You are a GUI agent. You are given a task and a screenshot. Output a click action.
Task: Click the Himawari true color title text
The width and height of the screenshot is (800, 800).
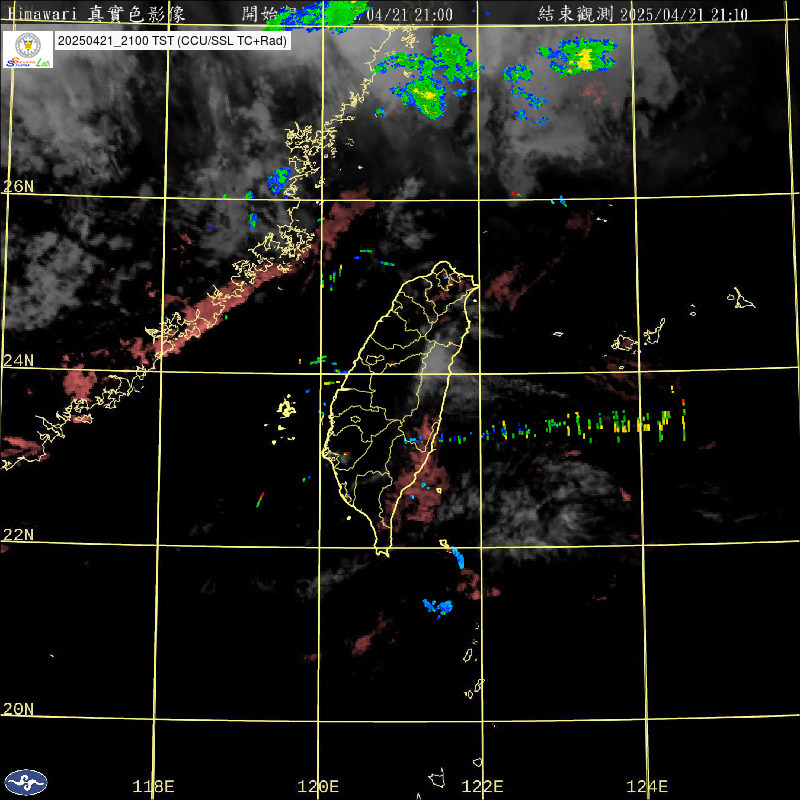point(96,14)
